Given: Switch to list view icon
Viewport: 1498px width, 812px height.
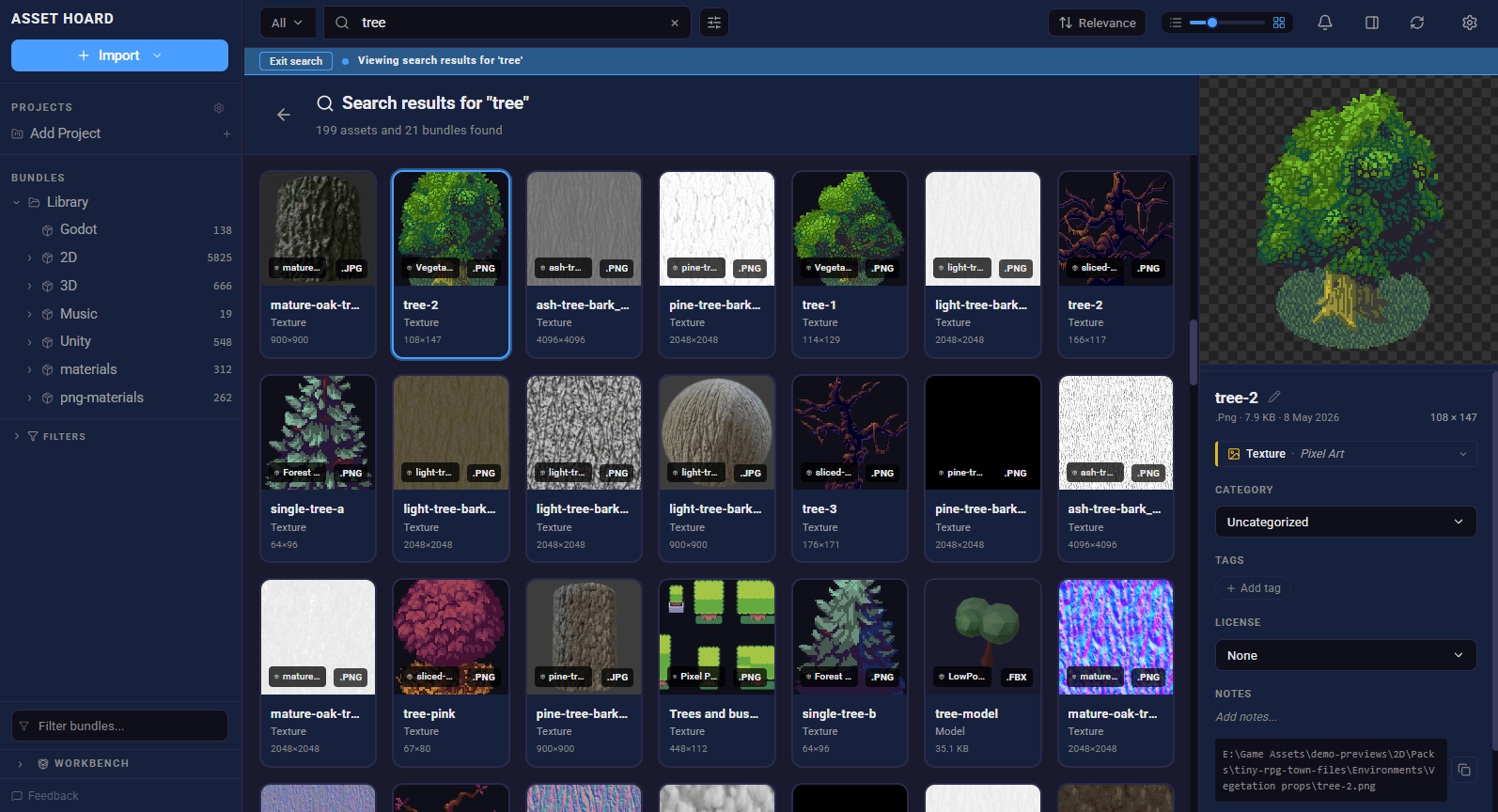Looking at the screenshot, I should [x=1176, y=23].
